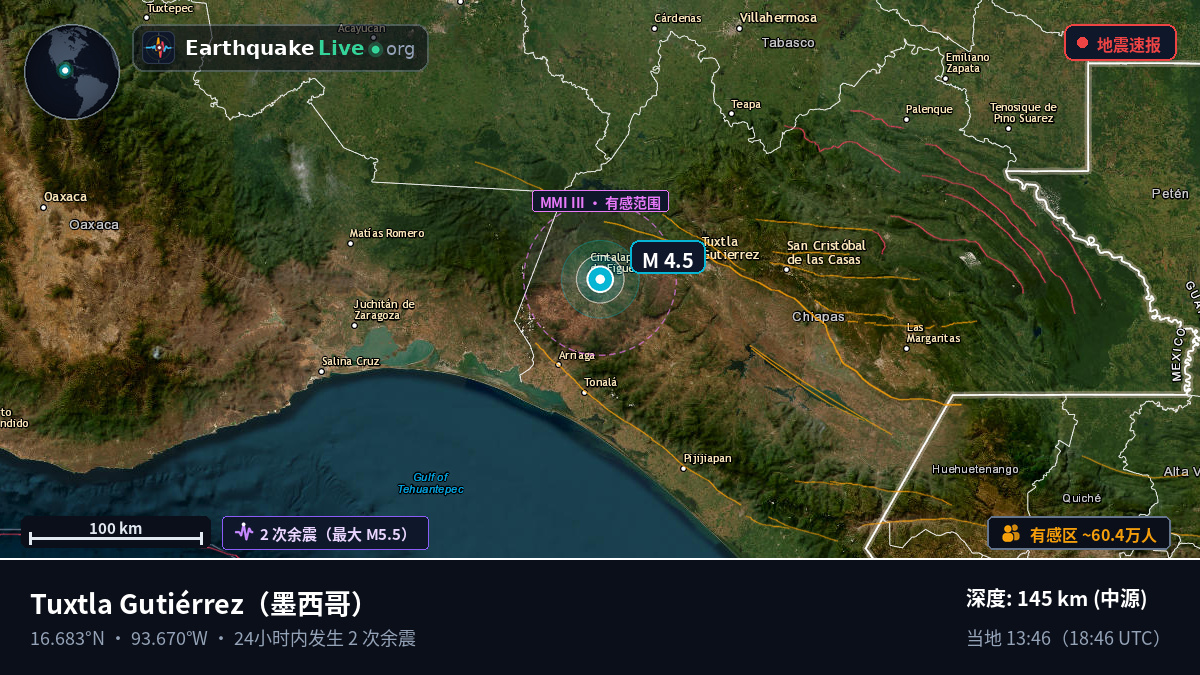Select the coordinates 16.683°N 93.670°W text
Image resolution: width=1200 pixels, height=675 pixels.
[119, 638]
